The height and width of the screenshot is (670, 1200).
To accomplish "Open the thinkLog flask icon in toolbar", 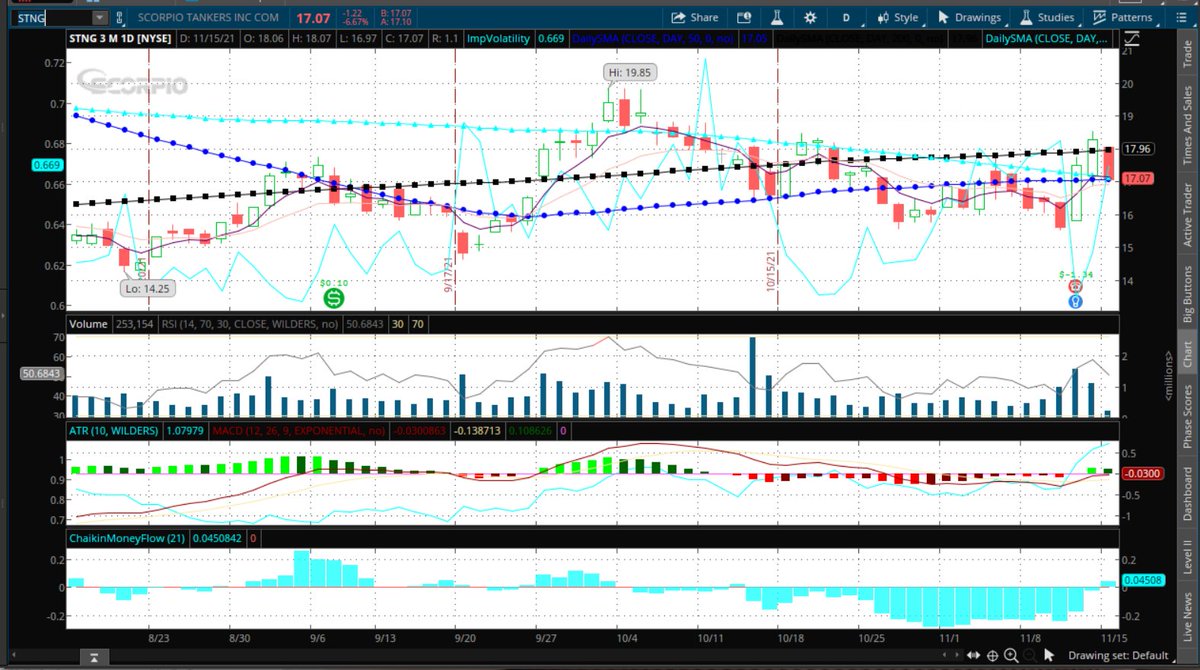I will [x=775, y=17].
